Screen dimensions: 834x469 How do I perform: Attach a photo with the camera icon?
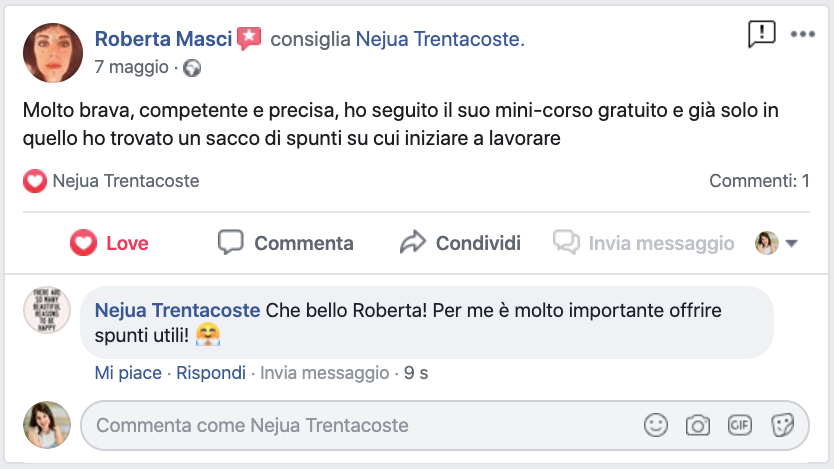[697, 425]
